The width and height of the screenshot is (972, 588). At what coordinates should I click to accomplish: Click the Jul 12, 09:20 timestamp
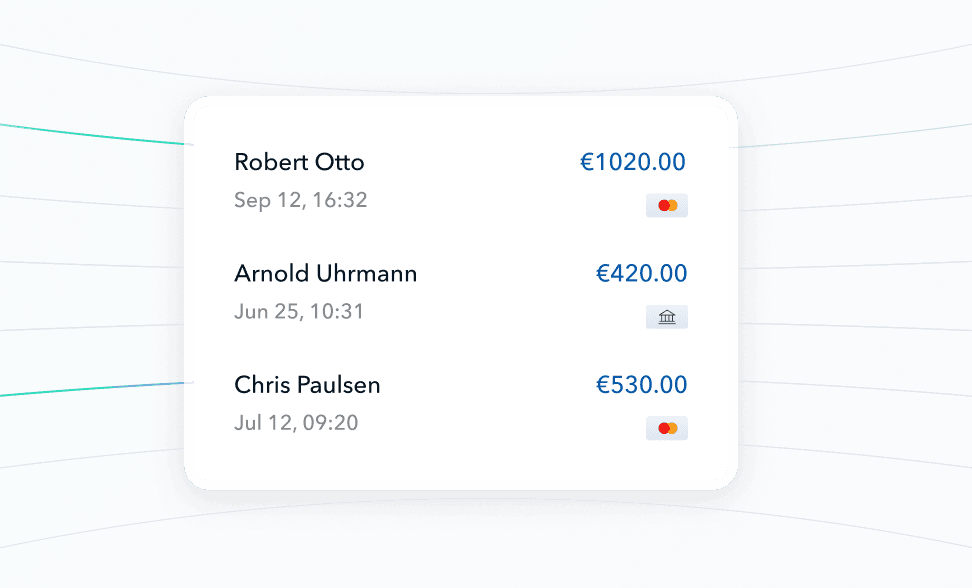pos(296,422)
